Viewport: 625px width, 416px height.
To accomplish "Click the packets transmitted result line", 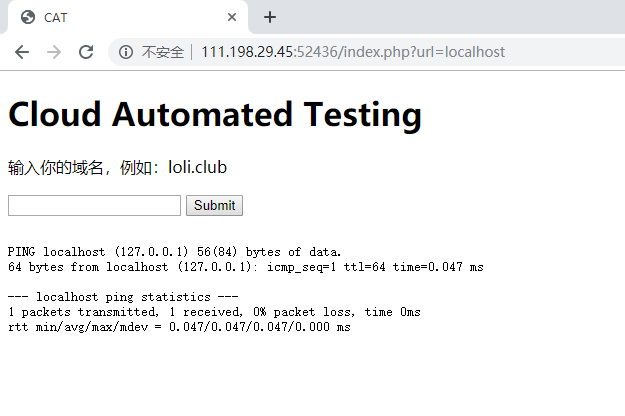I will point(214,312).
